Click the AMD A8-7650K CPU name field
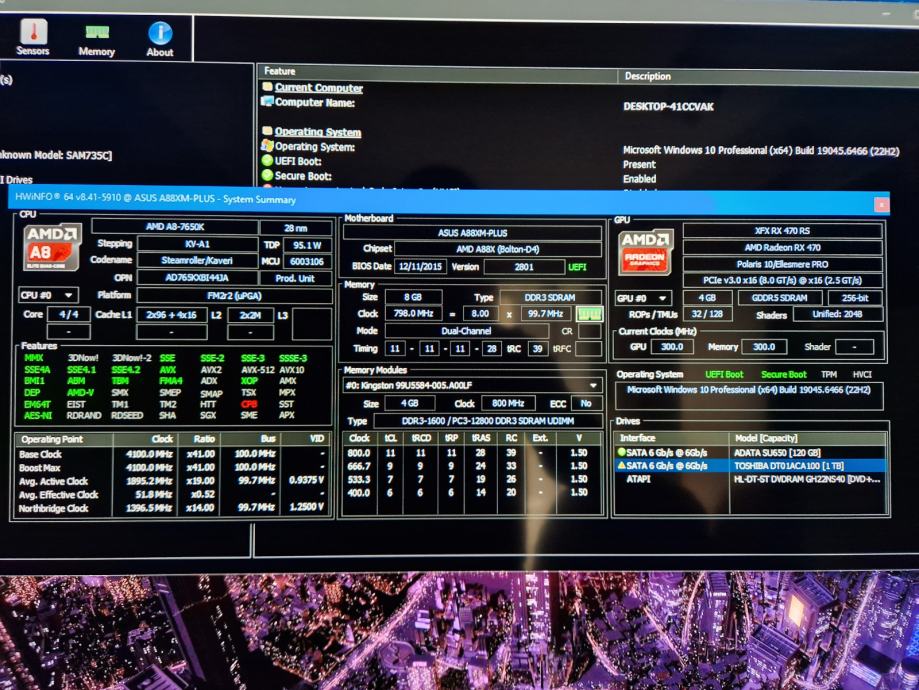The width and height of the screenshot is (919, 690). pos(175,226)
